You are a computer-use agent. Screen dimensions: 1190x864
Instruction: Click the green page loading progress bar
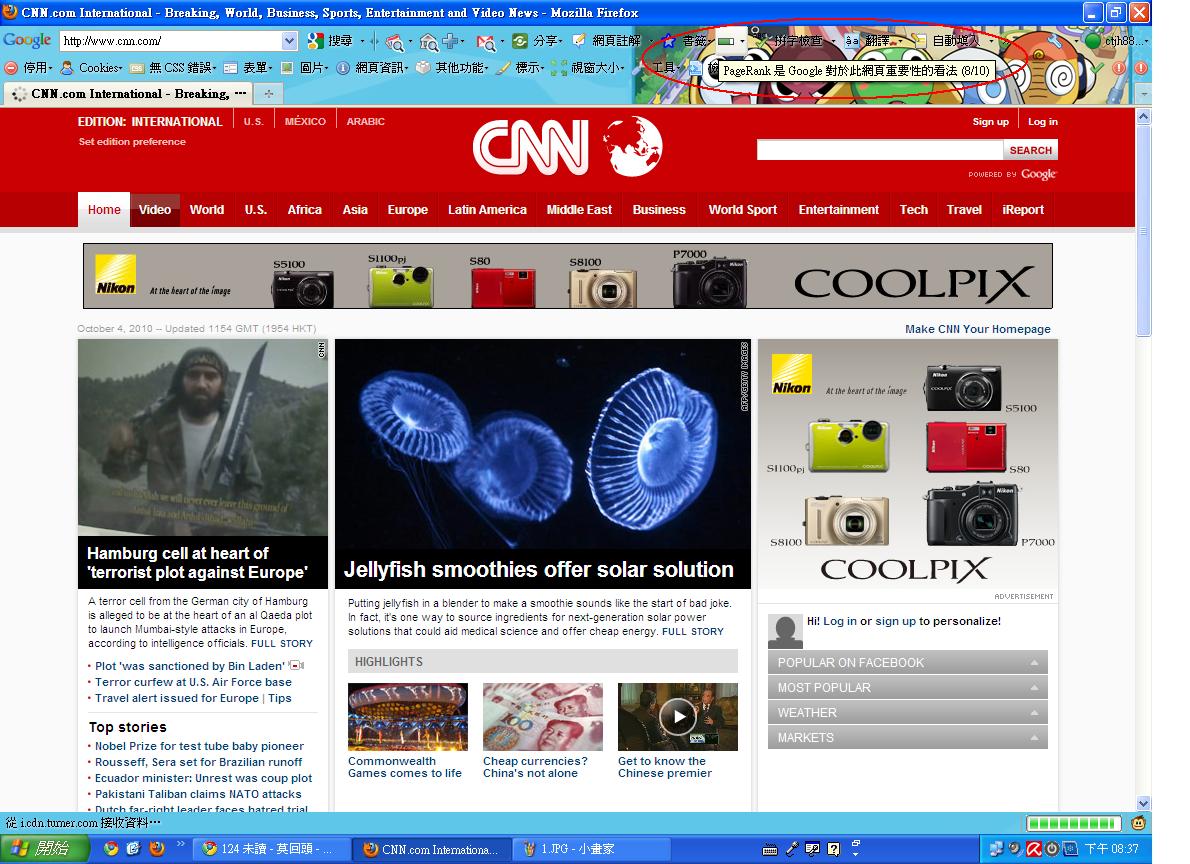pyautogui.click(x=1073, y=823)
